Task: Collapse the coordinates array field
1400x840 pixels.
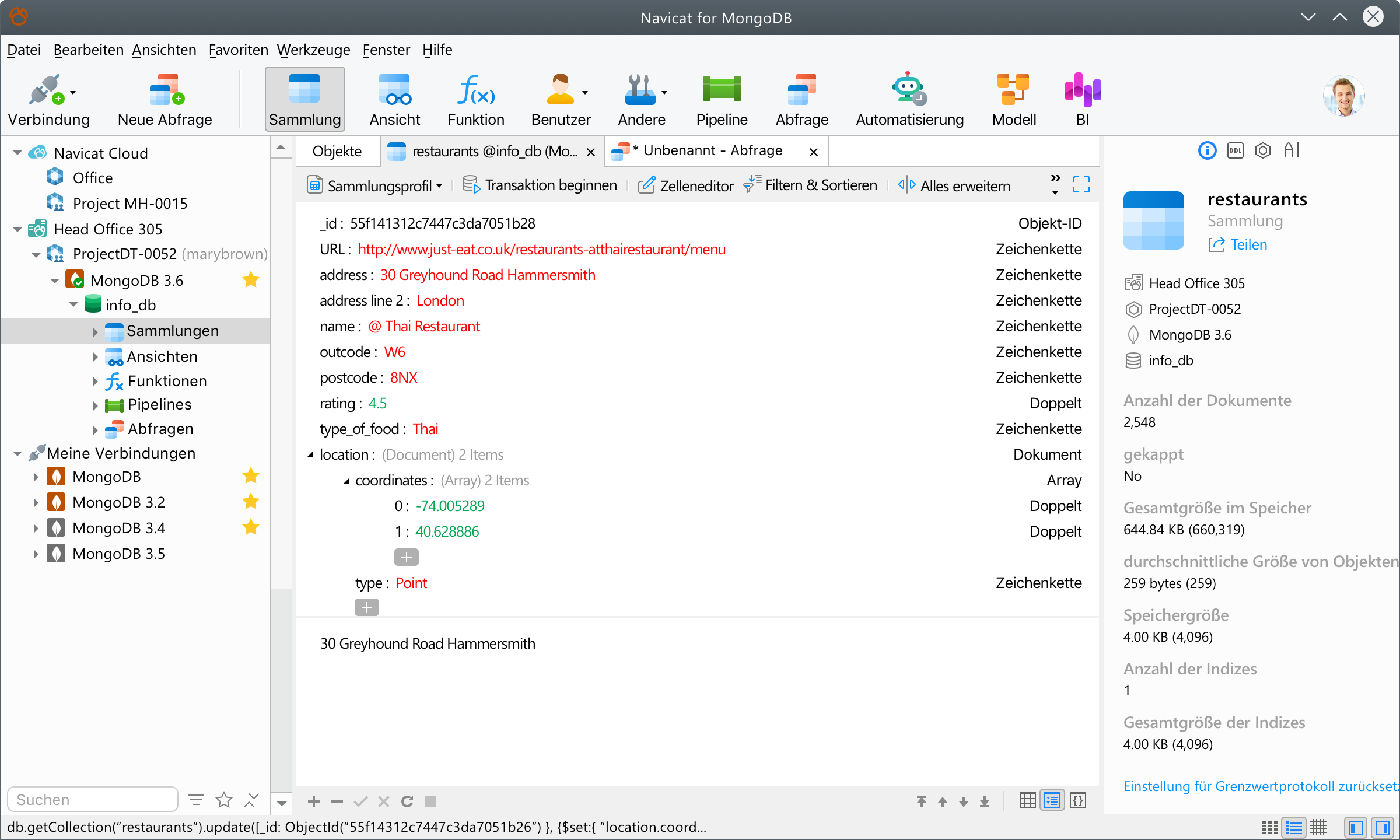Action: [346, 481]
